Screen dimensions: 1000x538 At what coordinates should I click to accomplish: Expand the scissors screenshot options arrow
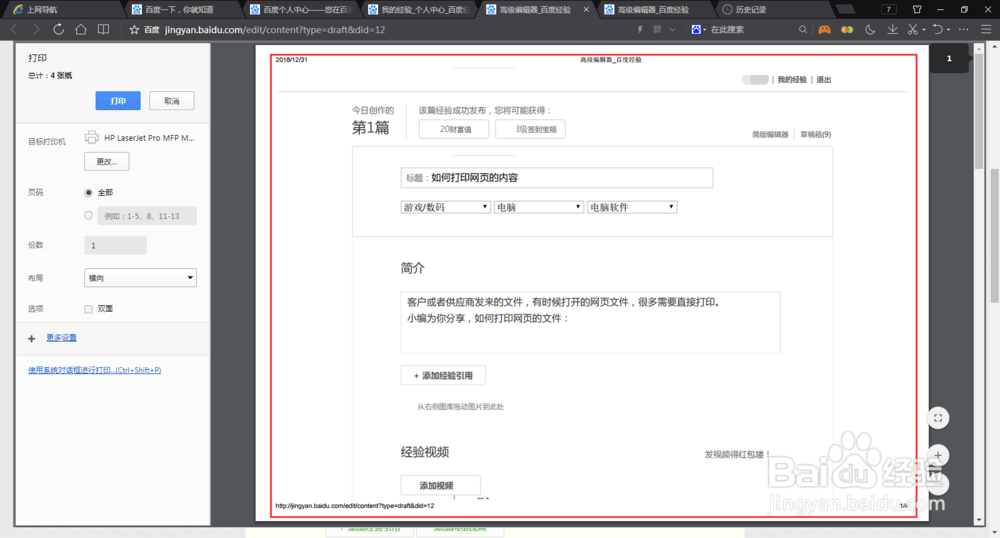point(923,30)
